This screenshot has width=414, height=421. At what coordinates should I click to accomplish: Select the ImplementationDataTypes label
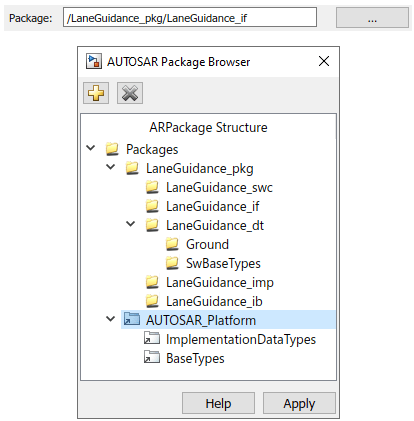241,339
